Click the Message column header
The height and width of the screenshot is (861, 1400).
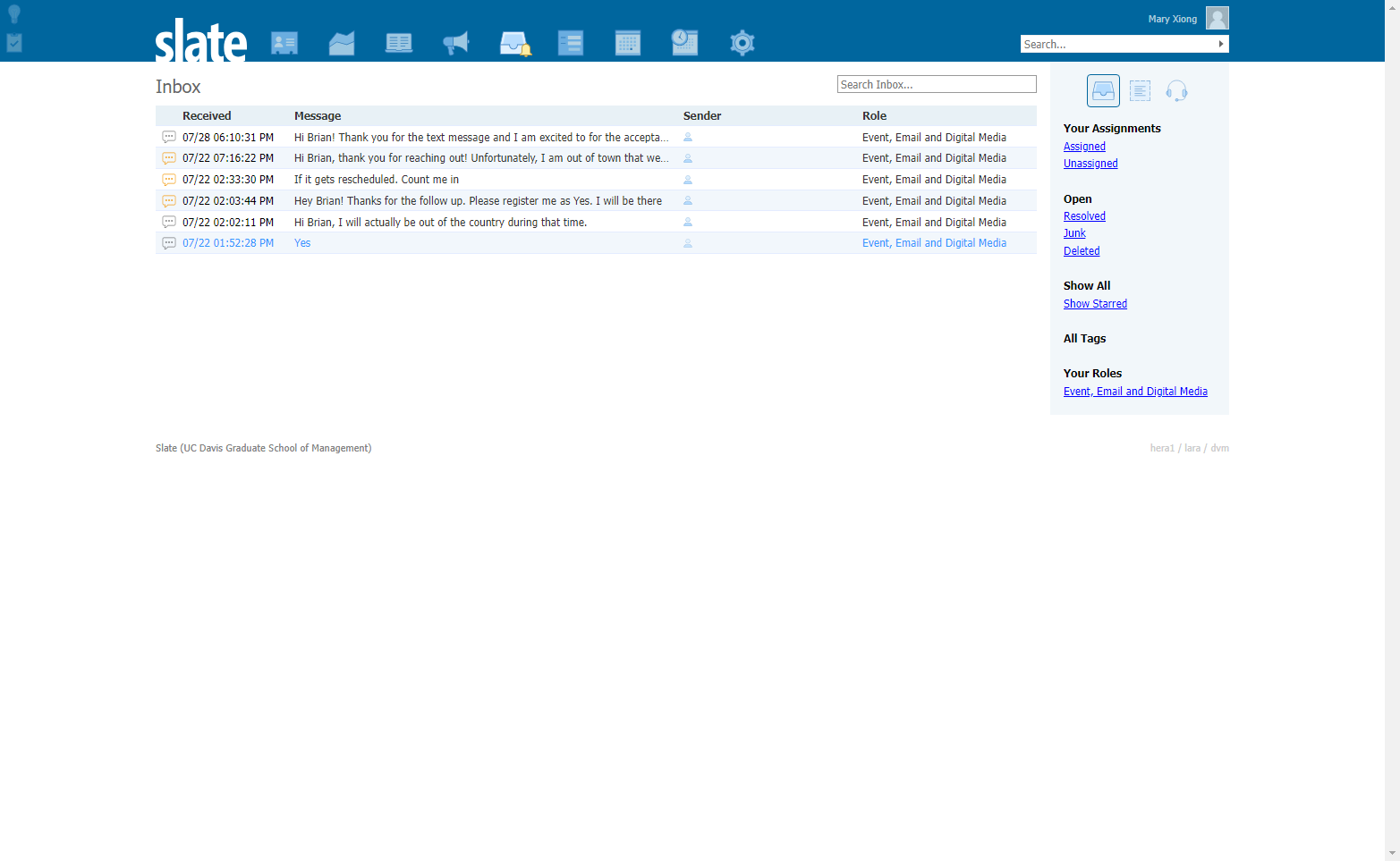click(x=318, y=116)
